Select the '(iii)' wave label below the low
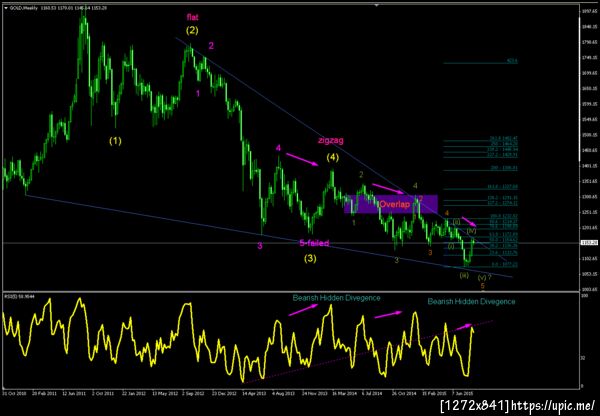 pos(464,275)
